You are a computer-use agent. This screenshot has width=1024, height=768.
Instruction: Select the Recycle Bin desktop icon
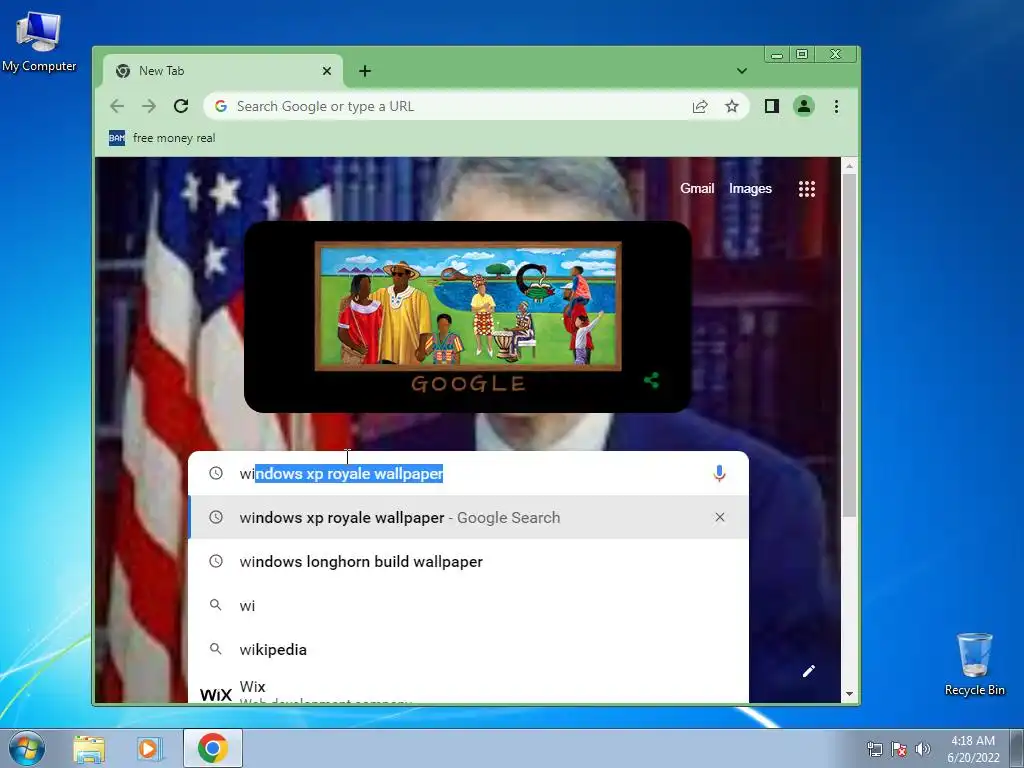974,664
